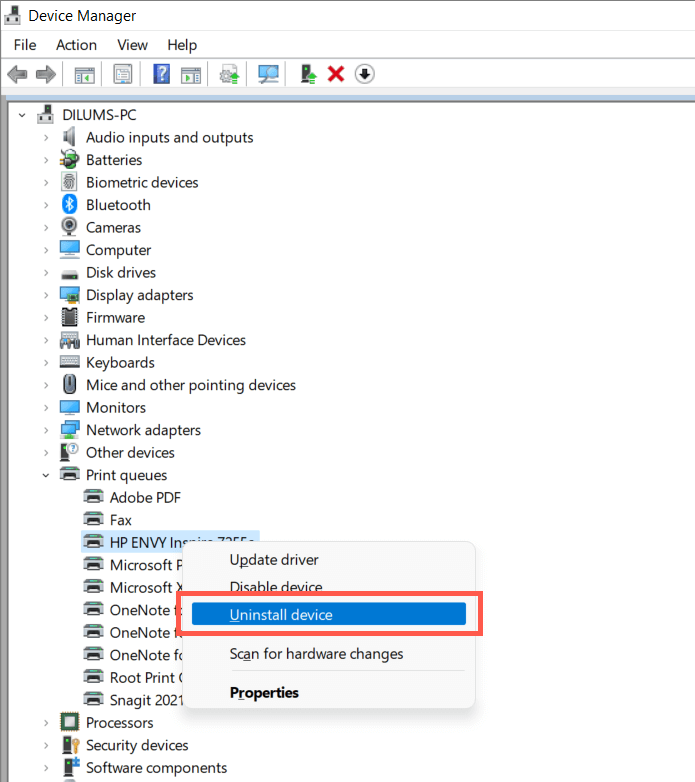
Task: Click the Keyboards icon
Action: [x=69, y=362]
